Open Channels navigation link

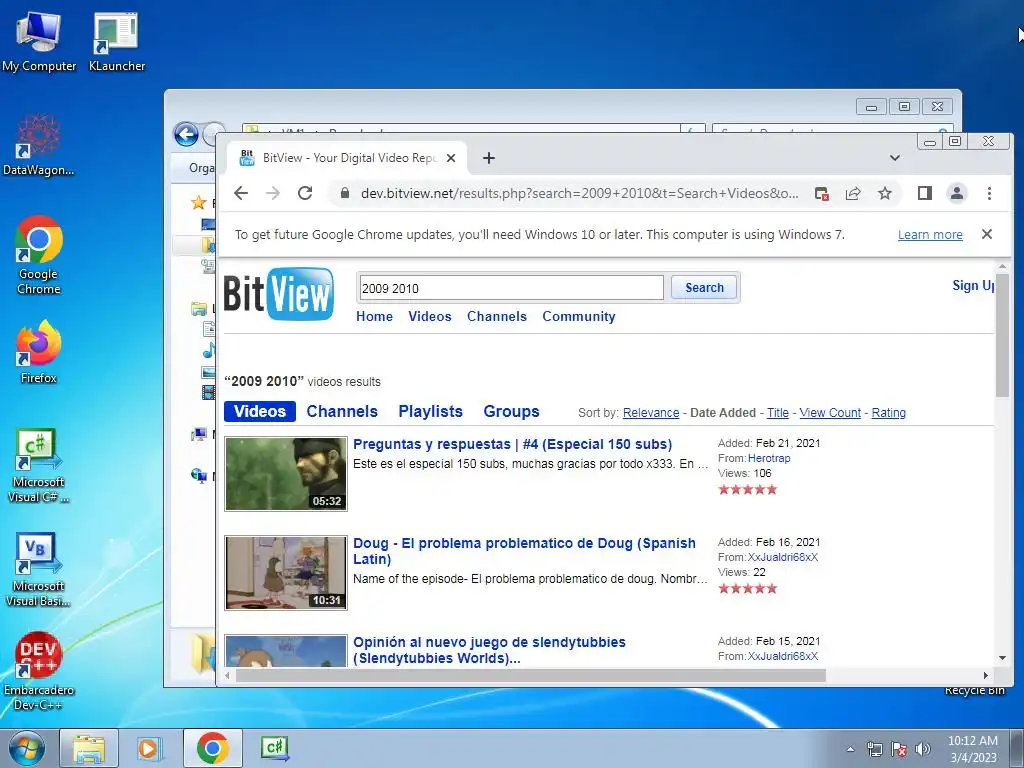point(496,316)
